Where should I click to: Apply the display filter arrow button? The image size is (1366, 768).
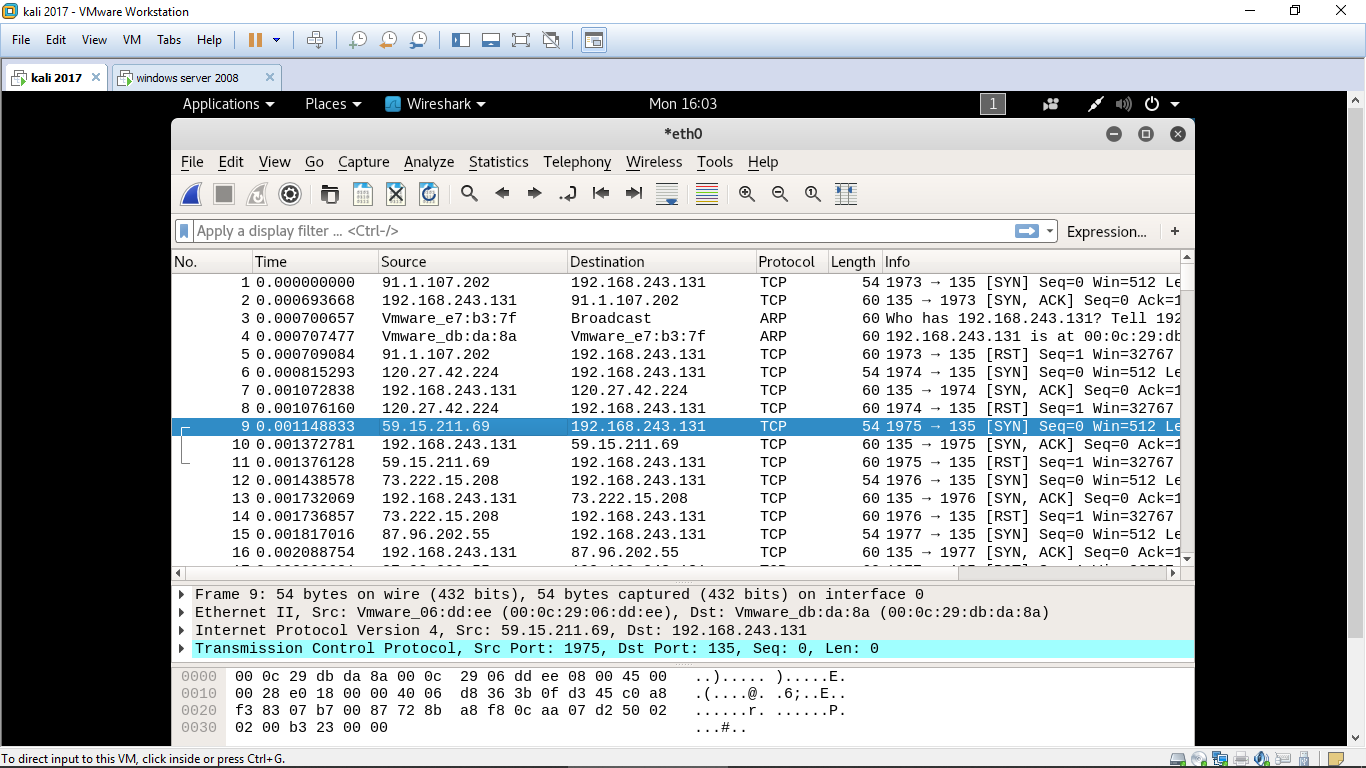(1026, 231)
